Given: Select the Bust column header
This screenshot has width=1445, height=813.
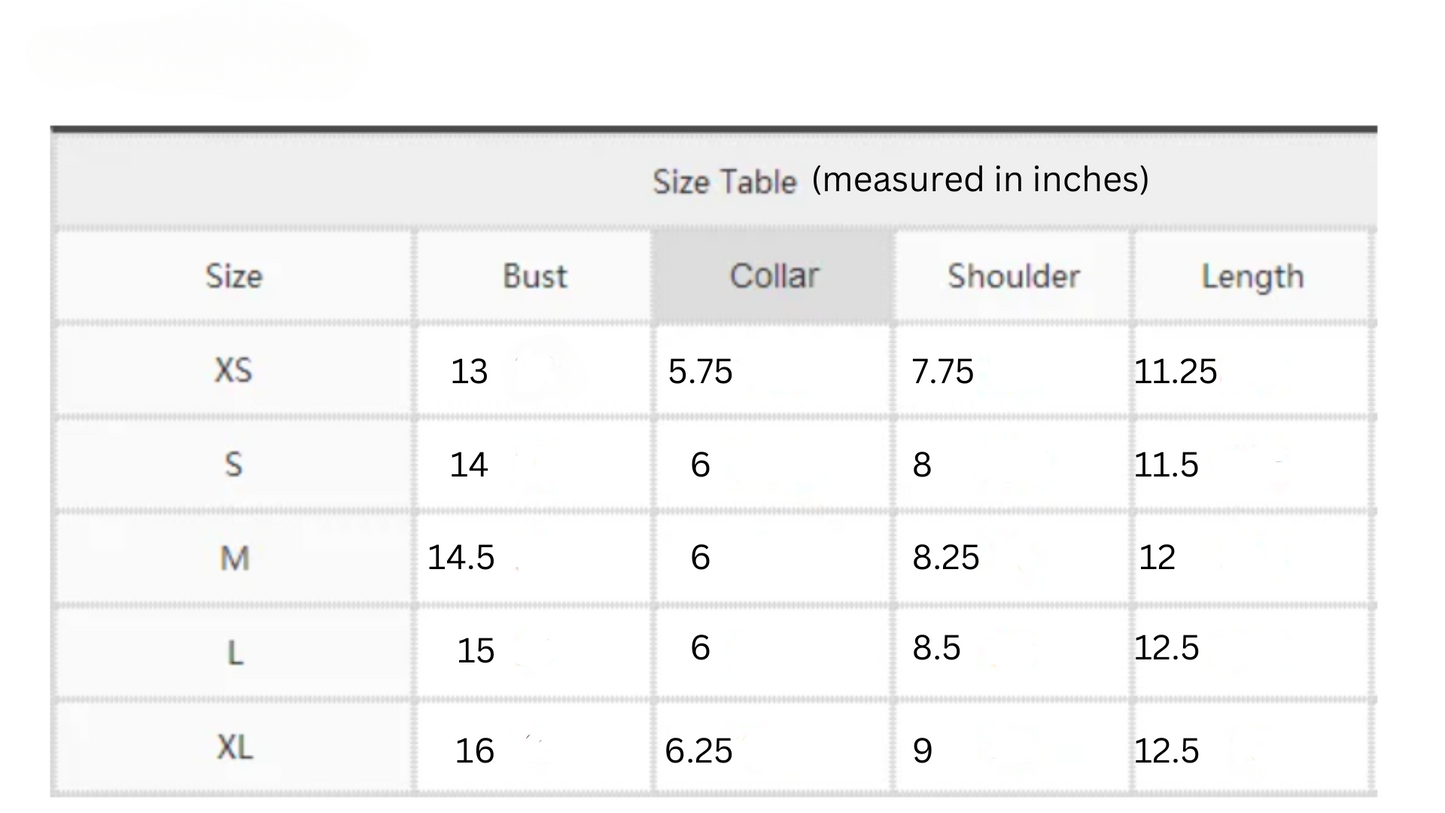Looking at the screenshot, I should [x=534, y=276].
